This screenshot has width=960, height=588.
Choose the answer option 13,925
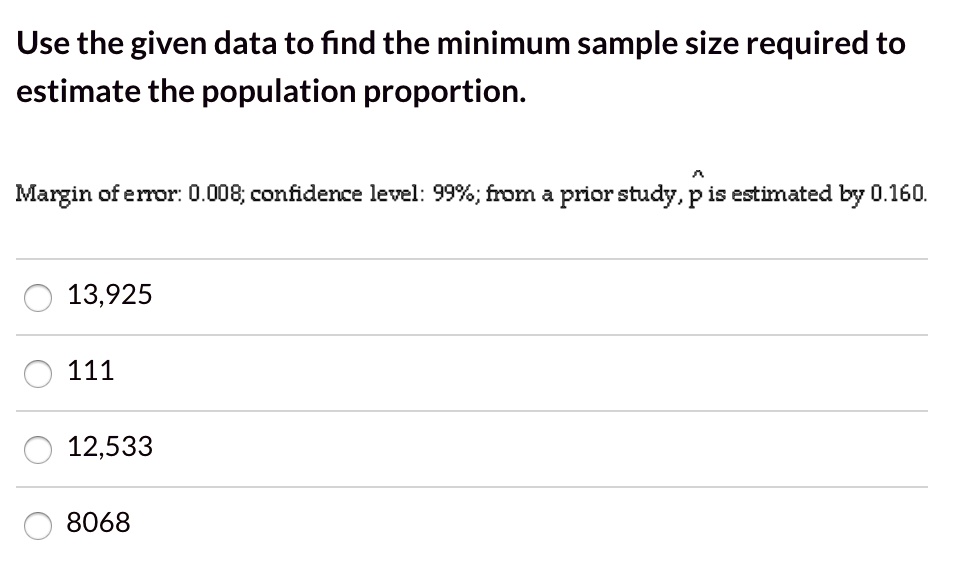[108, 295]
